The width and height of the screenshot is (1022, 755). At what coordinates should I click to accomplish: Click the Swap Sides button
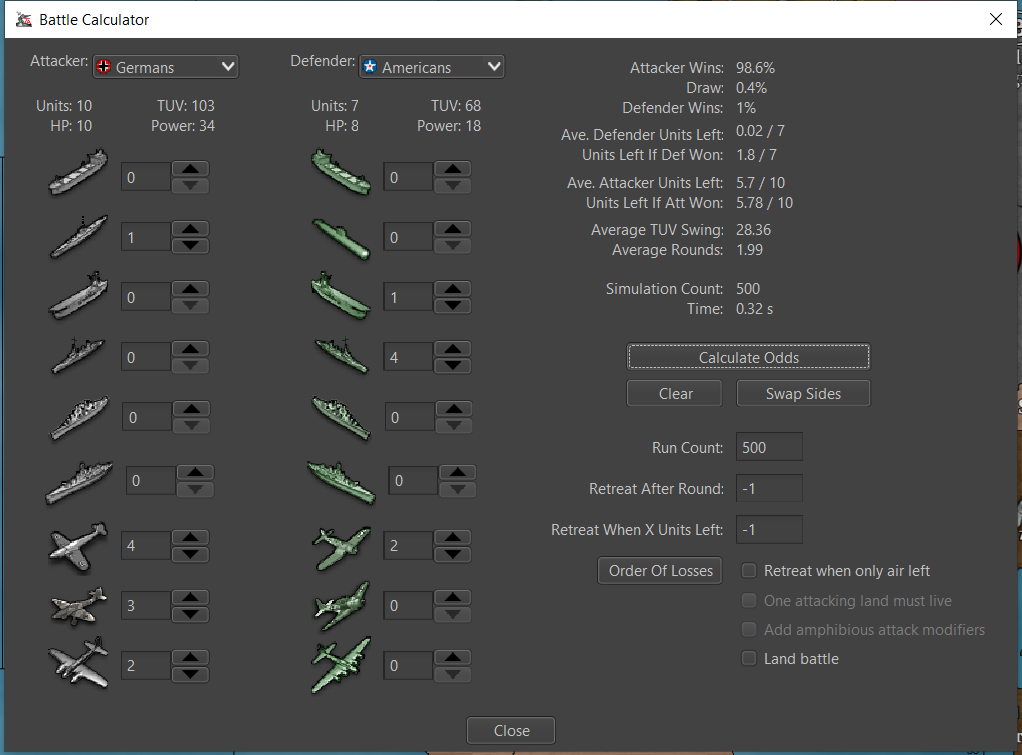803,393
